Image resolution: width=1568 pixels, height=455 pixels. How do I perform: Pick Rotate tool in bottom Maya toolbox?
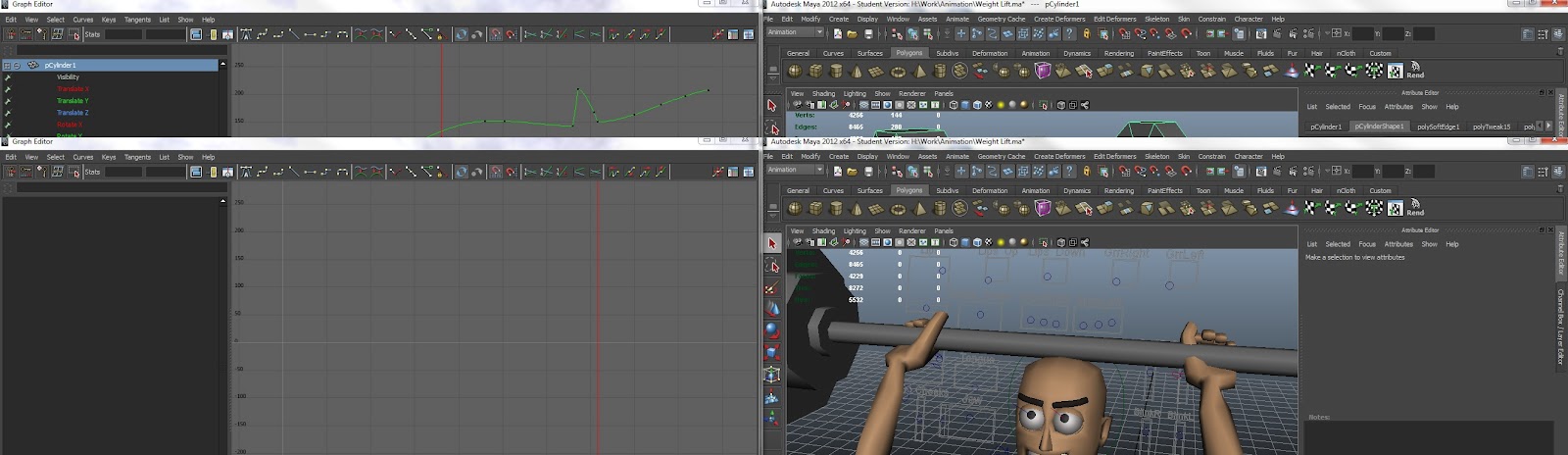click(x=772, y=329)
